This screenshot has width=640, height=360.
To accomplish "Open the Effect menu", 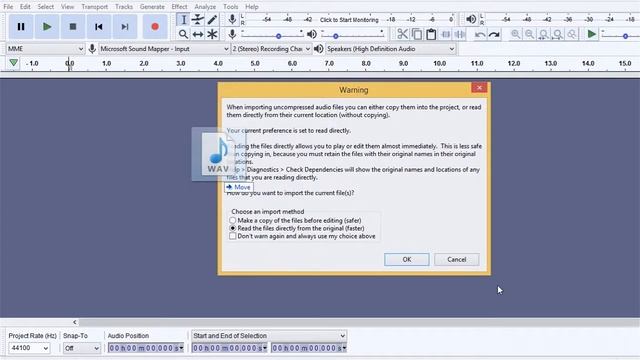I will [x=179, y=7].
